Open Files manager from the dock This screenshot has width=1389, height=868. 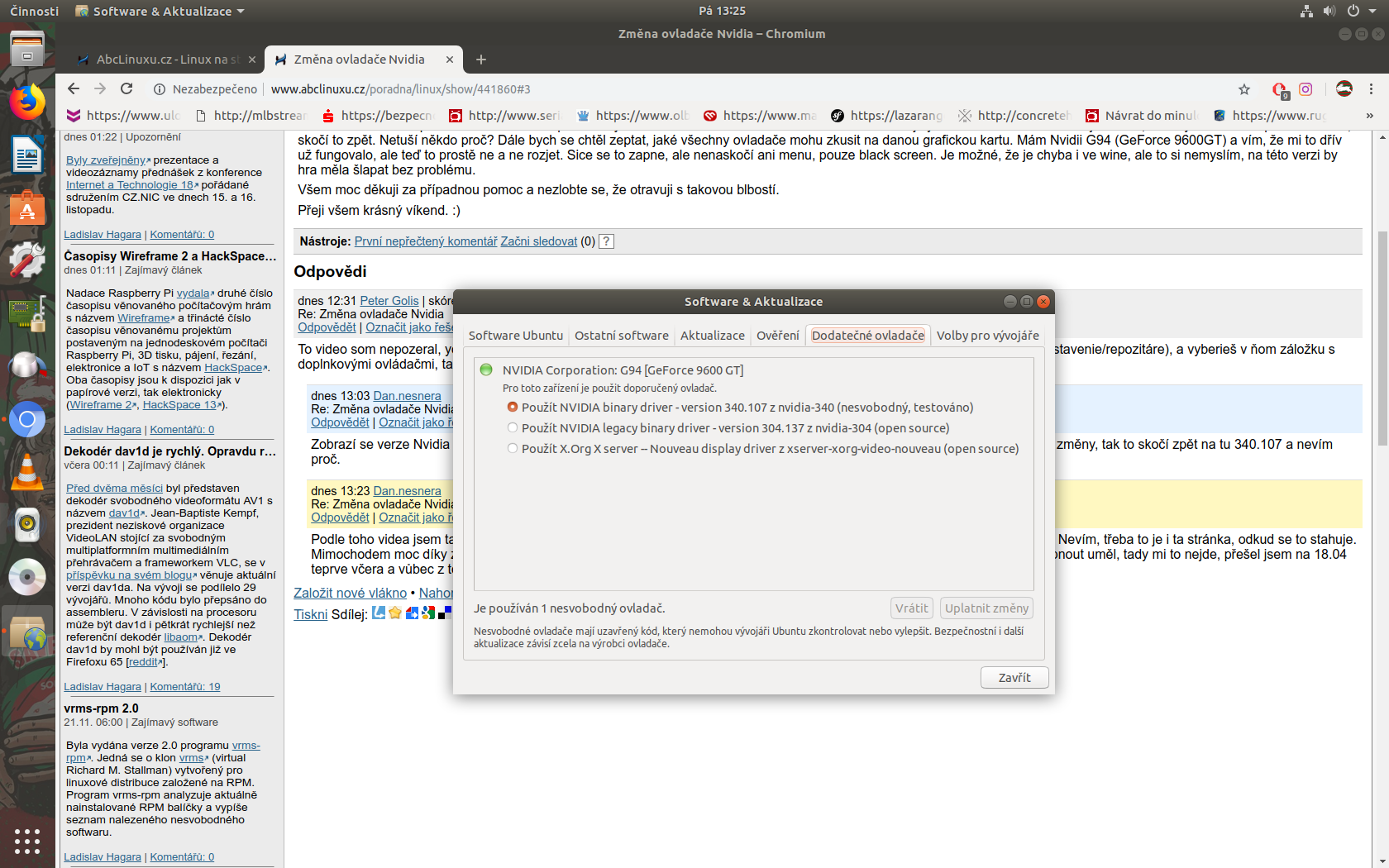pos(27,49)
